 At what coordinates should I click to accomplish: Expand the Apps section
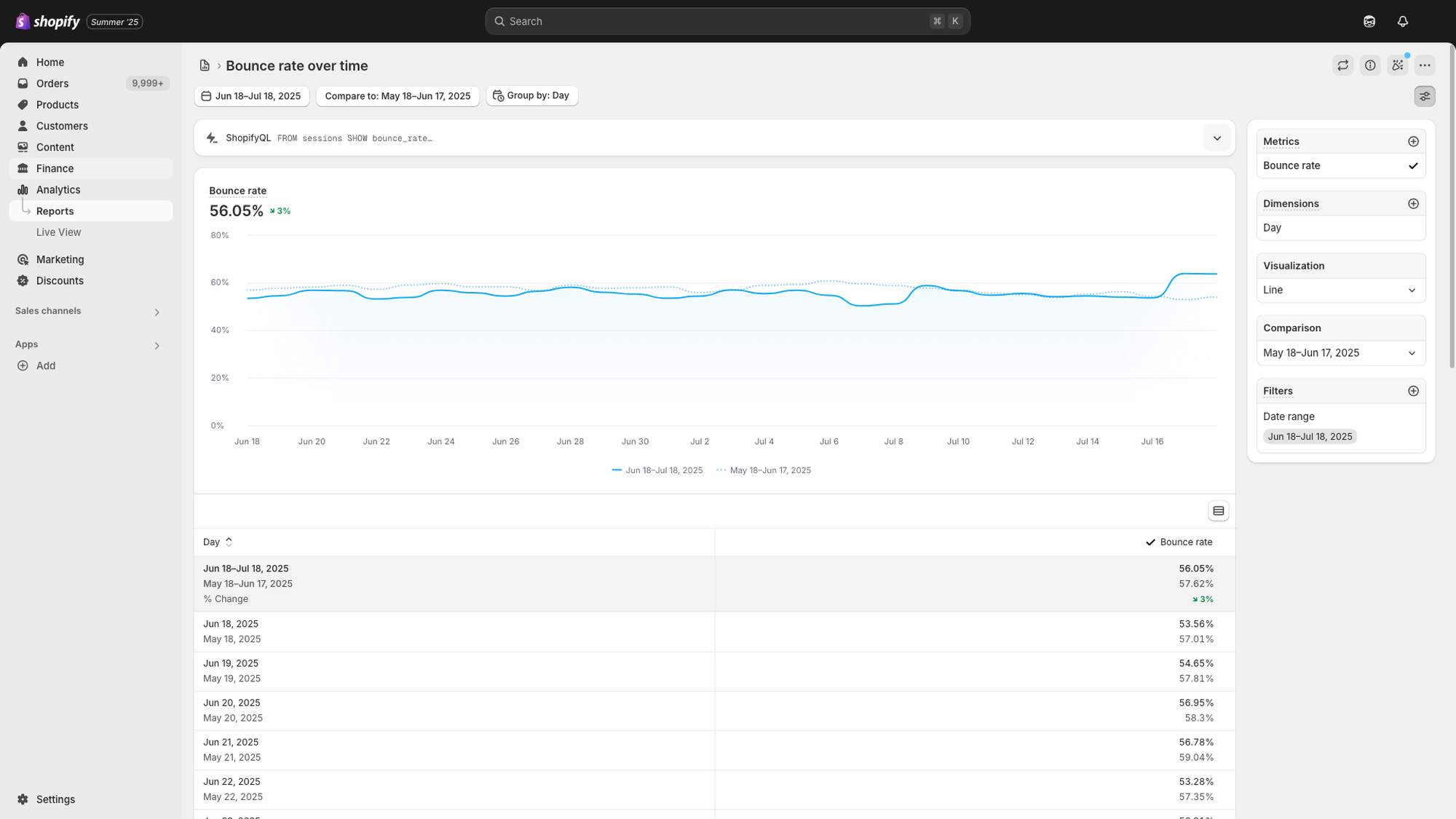pyautogui.click(x=157, y=346)
